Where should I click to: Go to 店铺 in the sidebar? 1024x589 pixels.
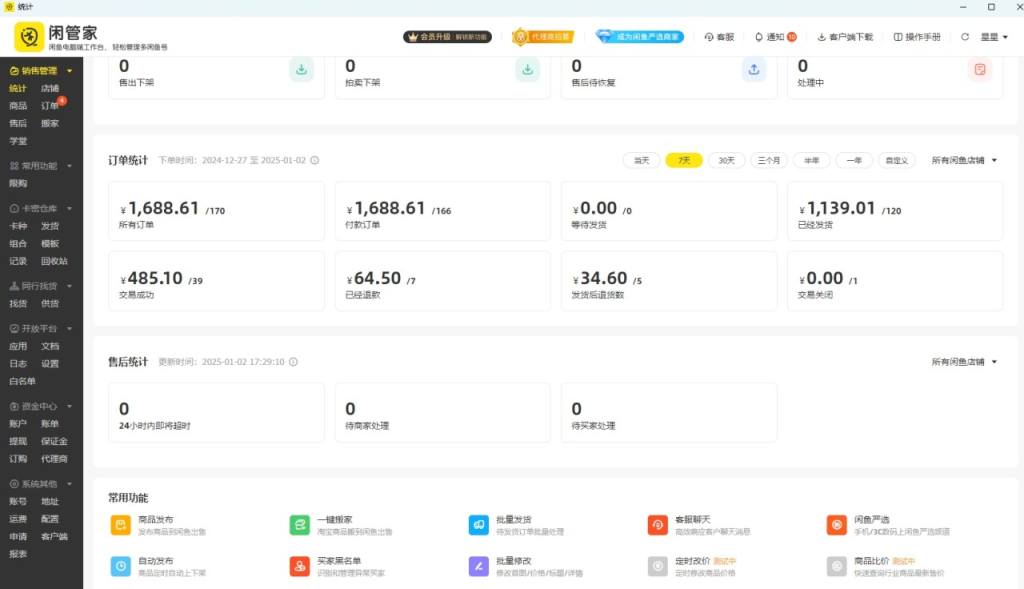tap(50, 88)
